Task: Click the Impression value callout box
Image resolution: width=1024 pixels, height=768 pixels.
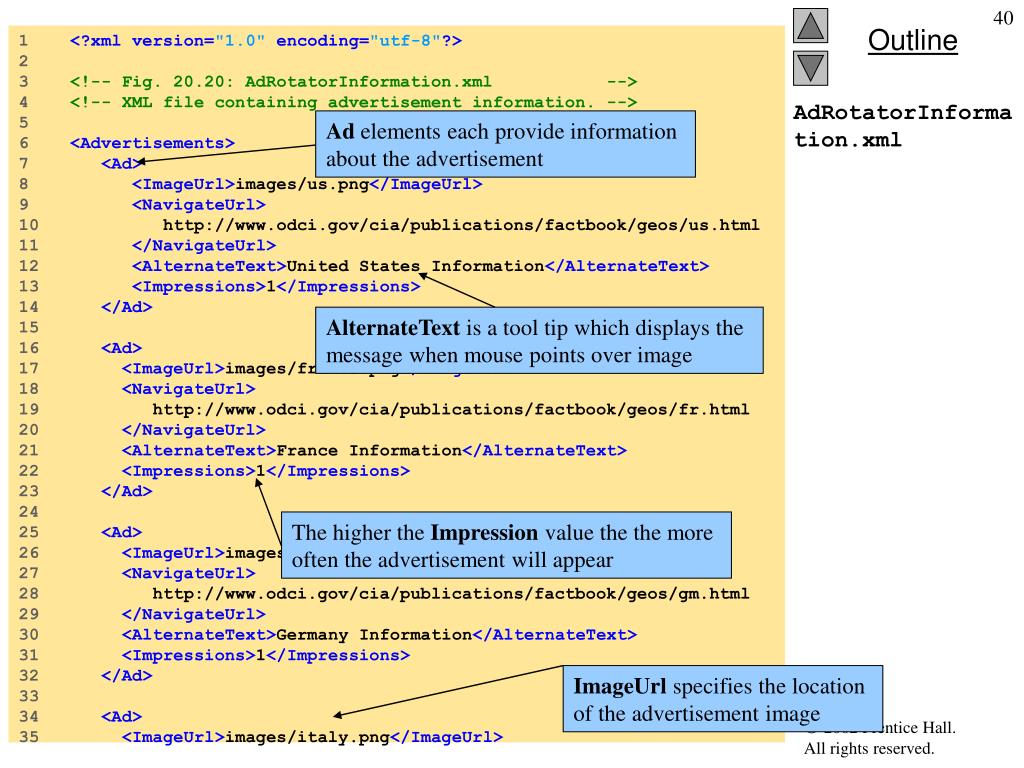Action: pyautogui.click(x=506, y=545)
